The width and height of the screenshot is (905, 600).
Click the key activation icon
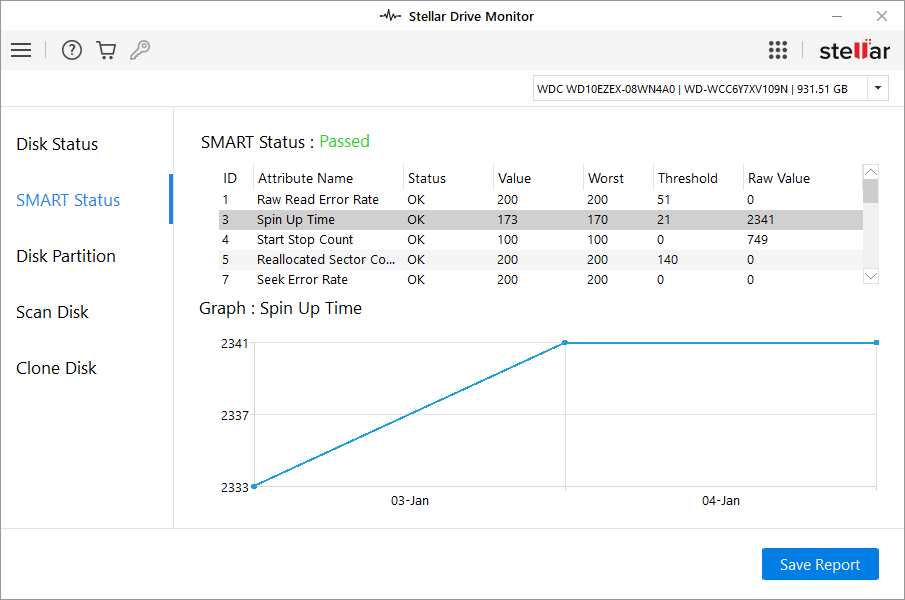(x=140, y=50)
